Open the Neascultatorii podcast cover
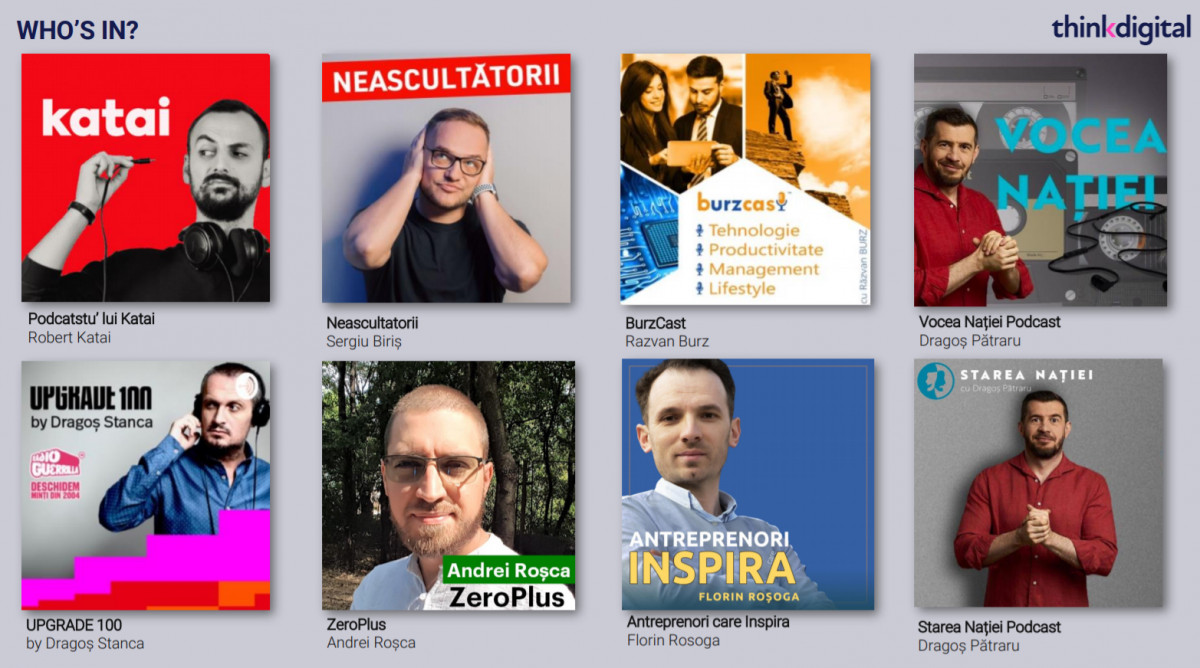 [446, 178]
